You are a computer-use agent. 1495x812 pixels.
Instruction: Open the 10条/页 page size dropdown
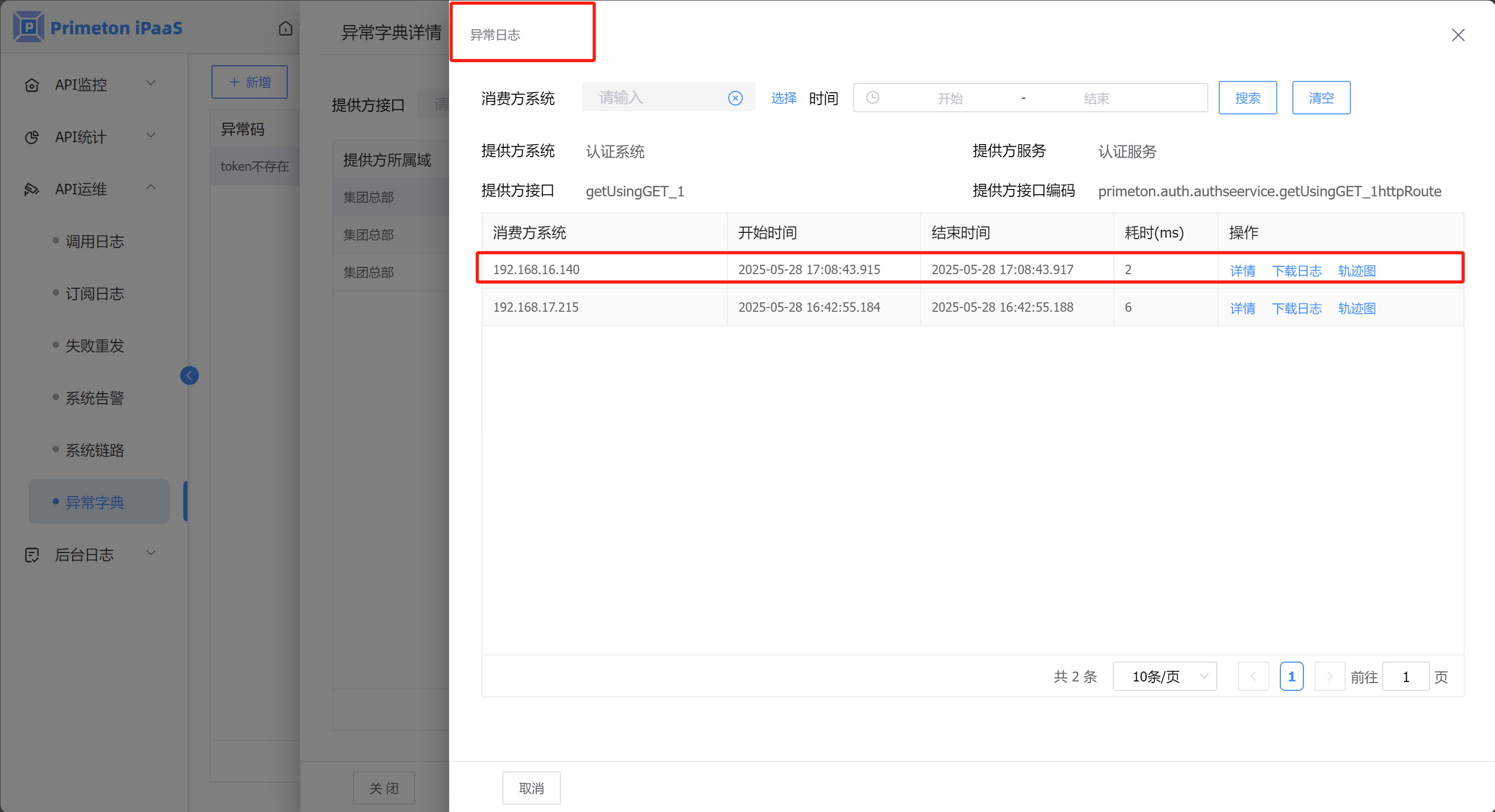pos(1164,676)
